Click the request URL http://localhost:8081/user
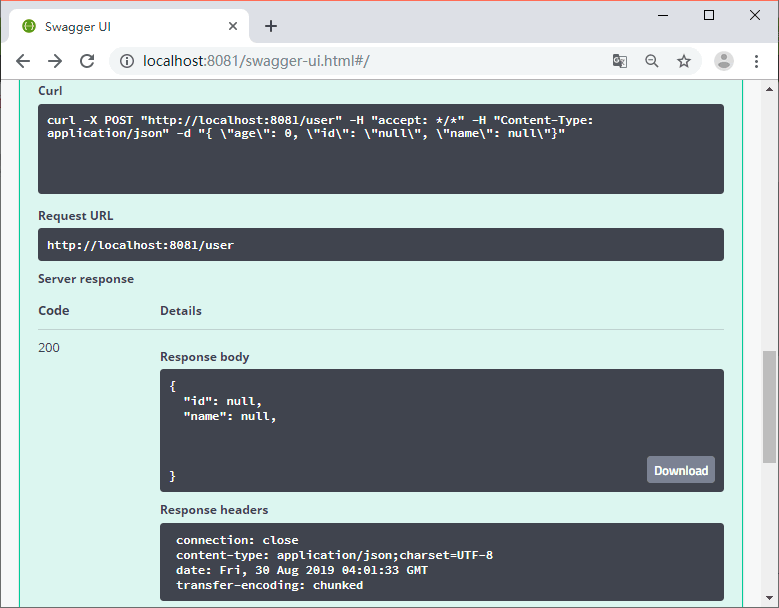779x608 pixels. (141, 245)
